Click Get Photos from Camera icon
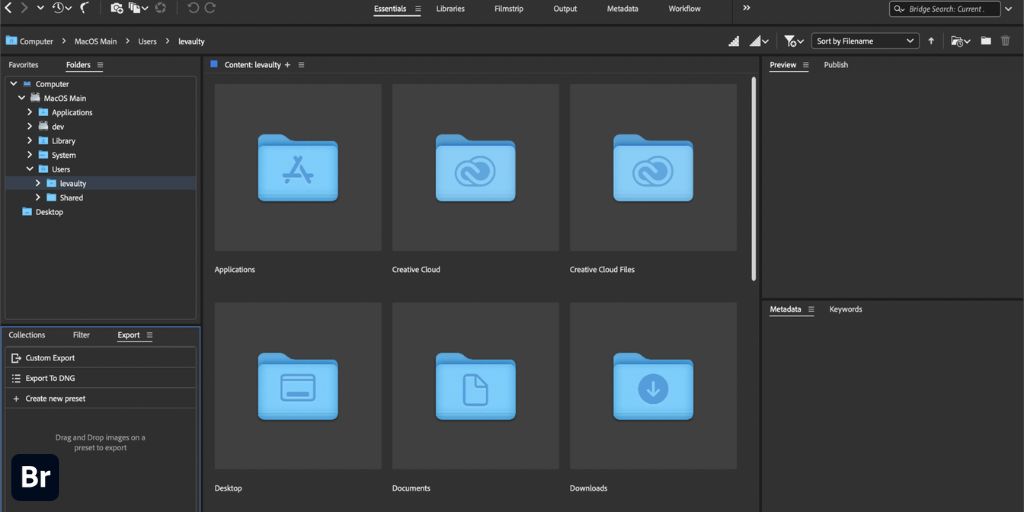This screenshot has height=512, width=1024. pyautogui.click(x=117, y=8)
